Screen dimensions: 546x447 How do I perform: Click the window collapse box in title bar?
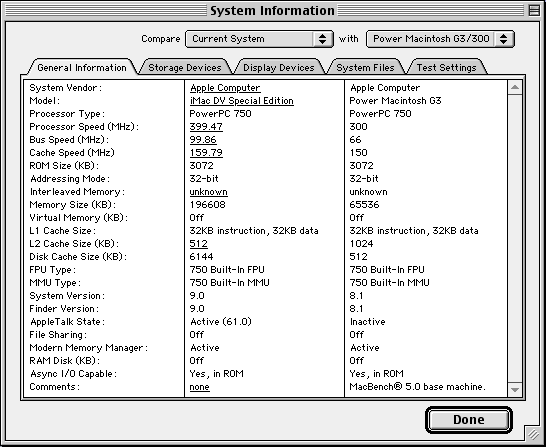(x=533, y=10)
